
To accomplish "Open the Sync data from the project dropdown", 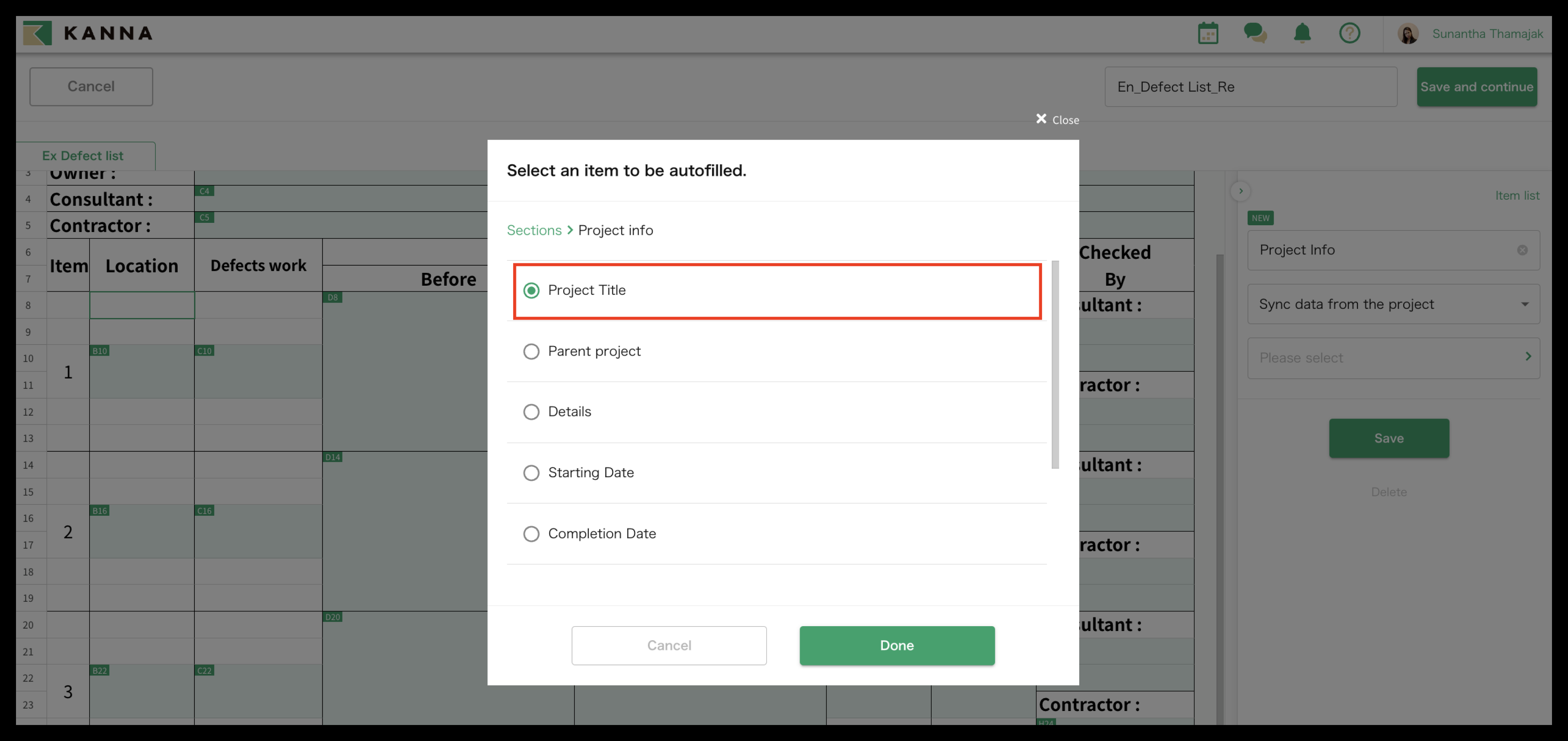I will [x=1393, y=304].
